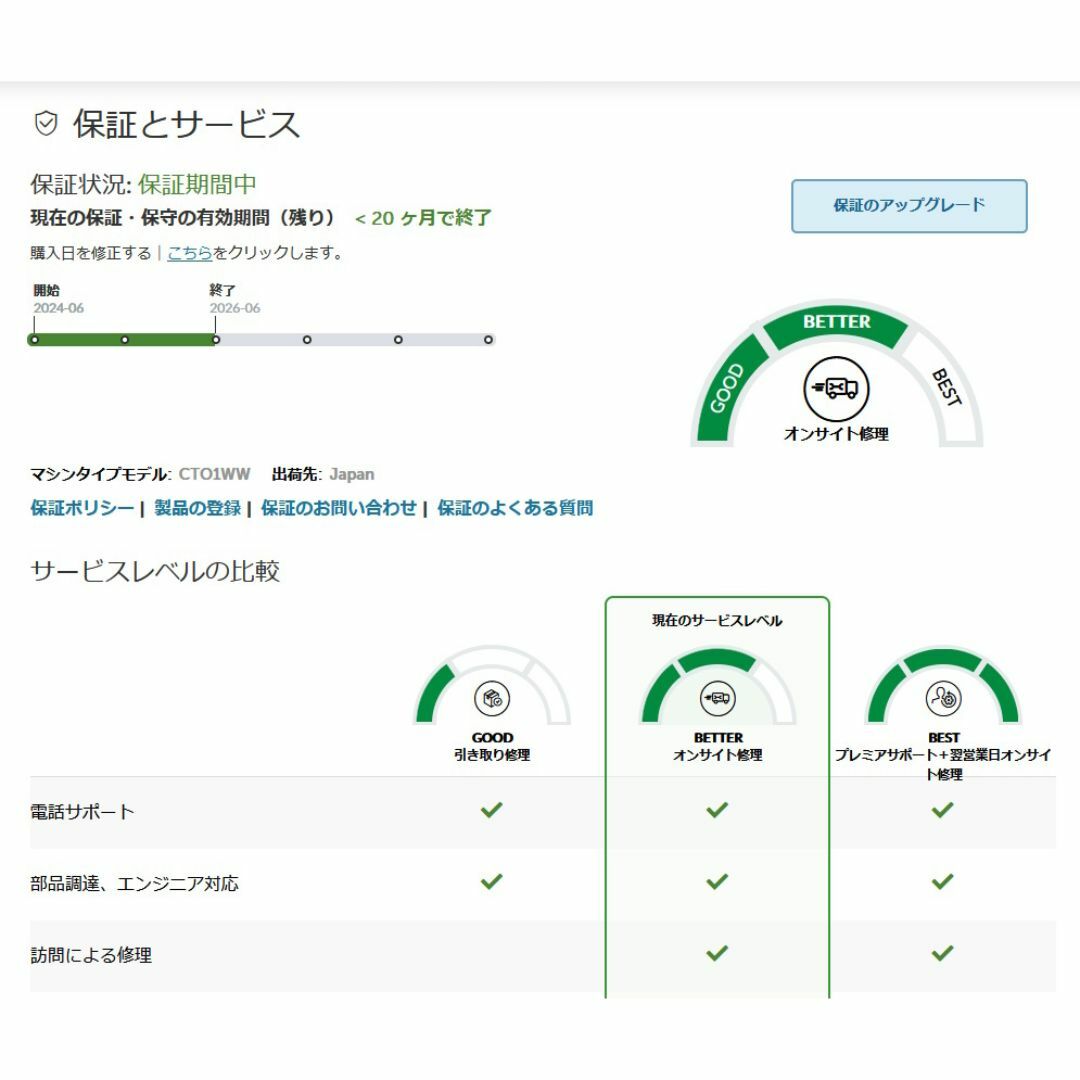The image size is (1080, 1080).
Task: Click the end date 2026-06
Action: coord(235,308)
